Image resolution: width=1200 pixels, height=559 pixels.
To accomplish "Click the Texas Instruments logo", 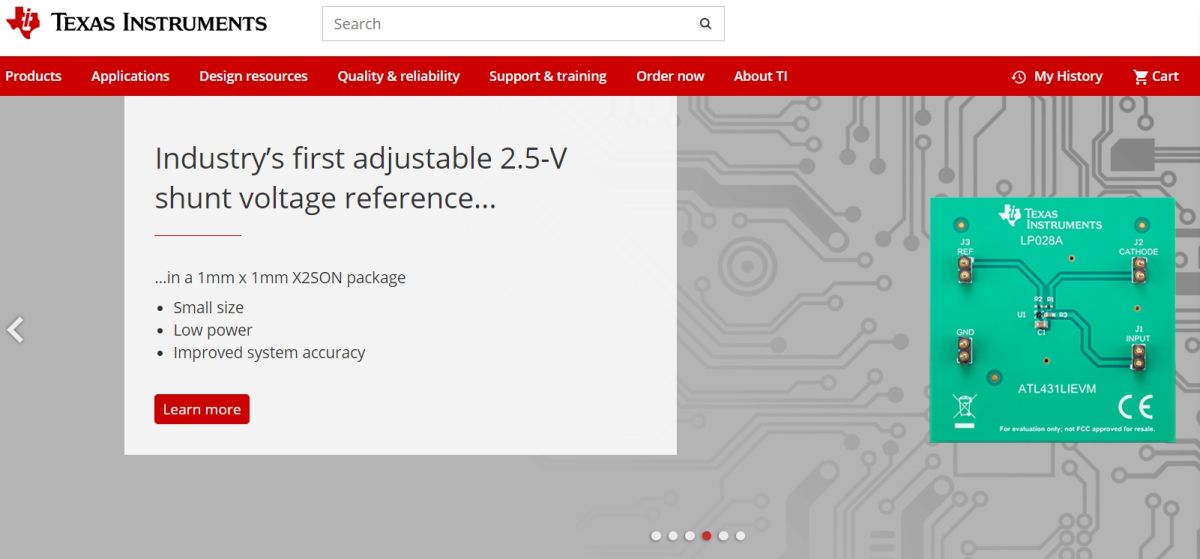I will coord(137,23).
